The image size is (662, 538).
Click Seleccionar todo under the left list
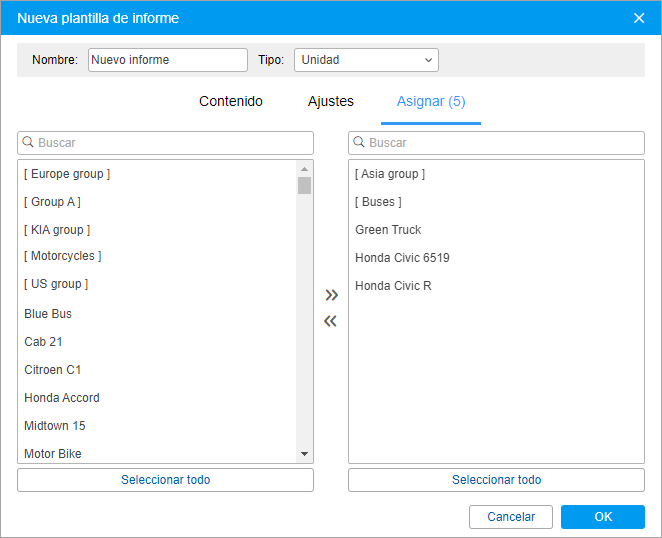point(166,480)
